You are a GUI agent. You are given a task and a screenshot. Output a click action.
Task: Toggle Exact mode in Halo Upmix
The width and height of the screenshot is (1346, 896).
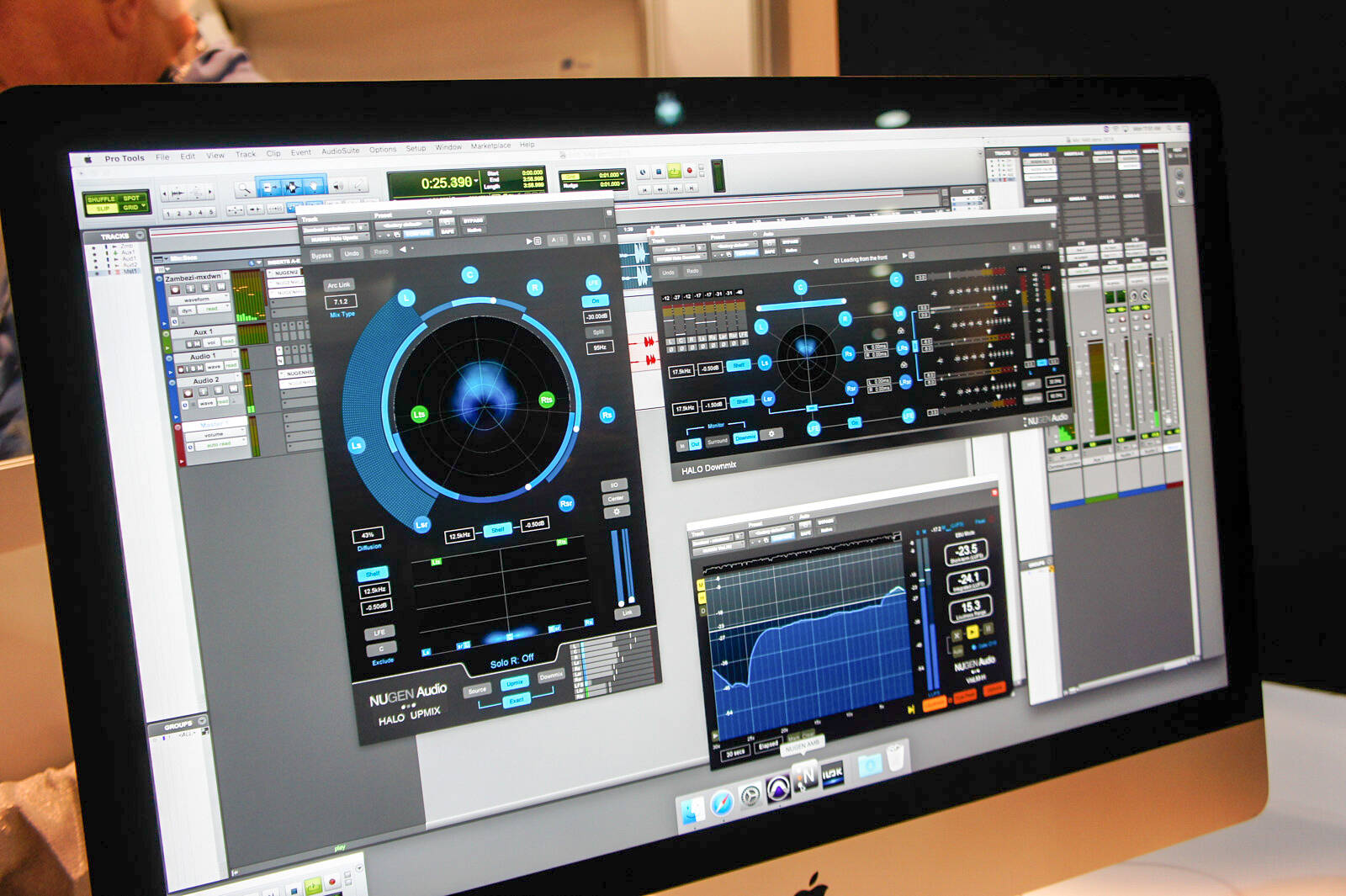coord(517,700)
